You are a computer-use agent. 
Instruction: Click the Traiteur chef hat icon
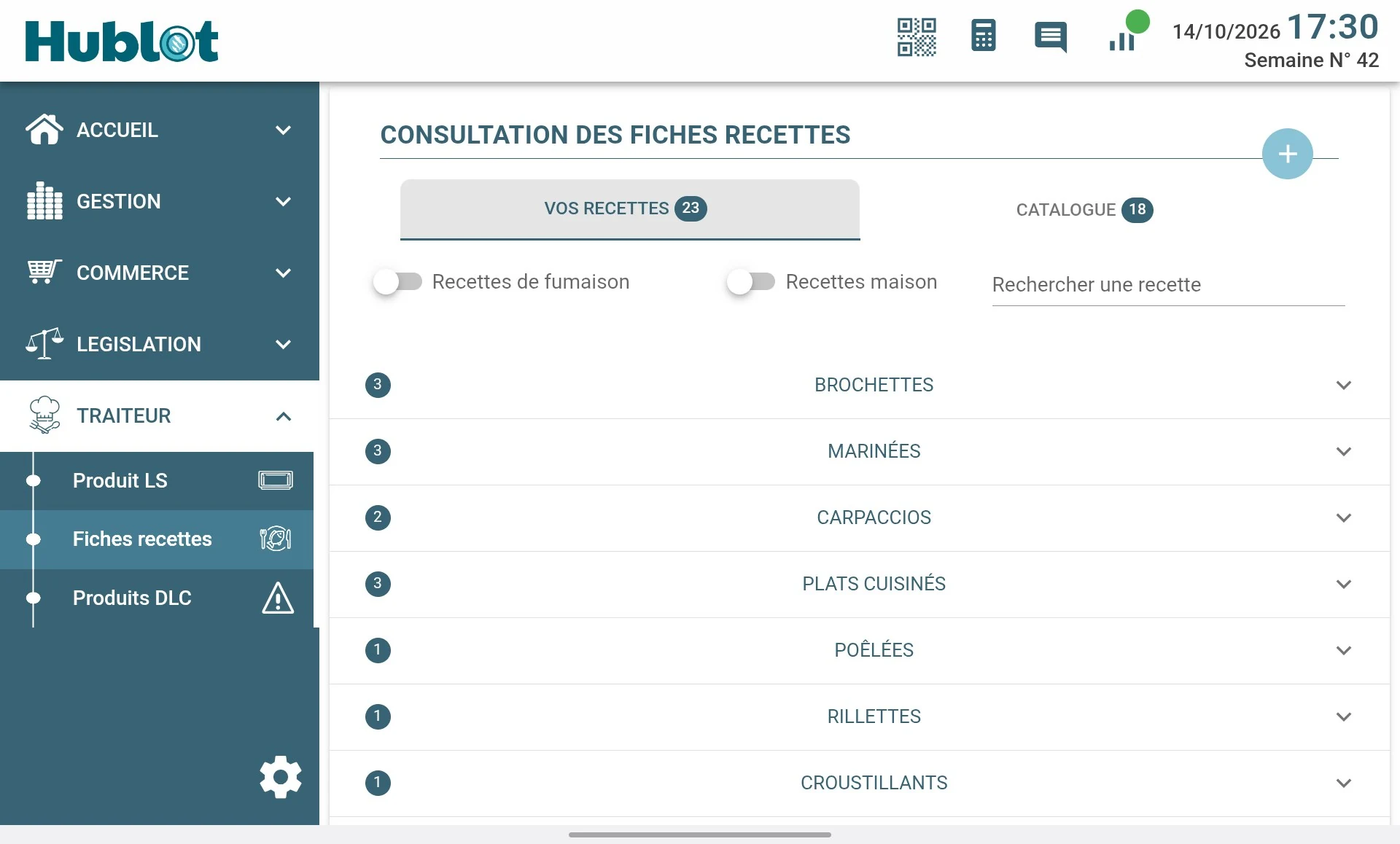coord(44,415)
